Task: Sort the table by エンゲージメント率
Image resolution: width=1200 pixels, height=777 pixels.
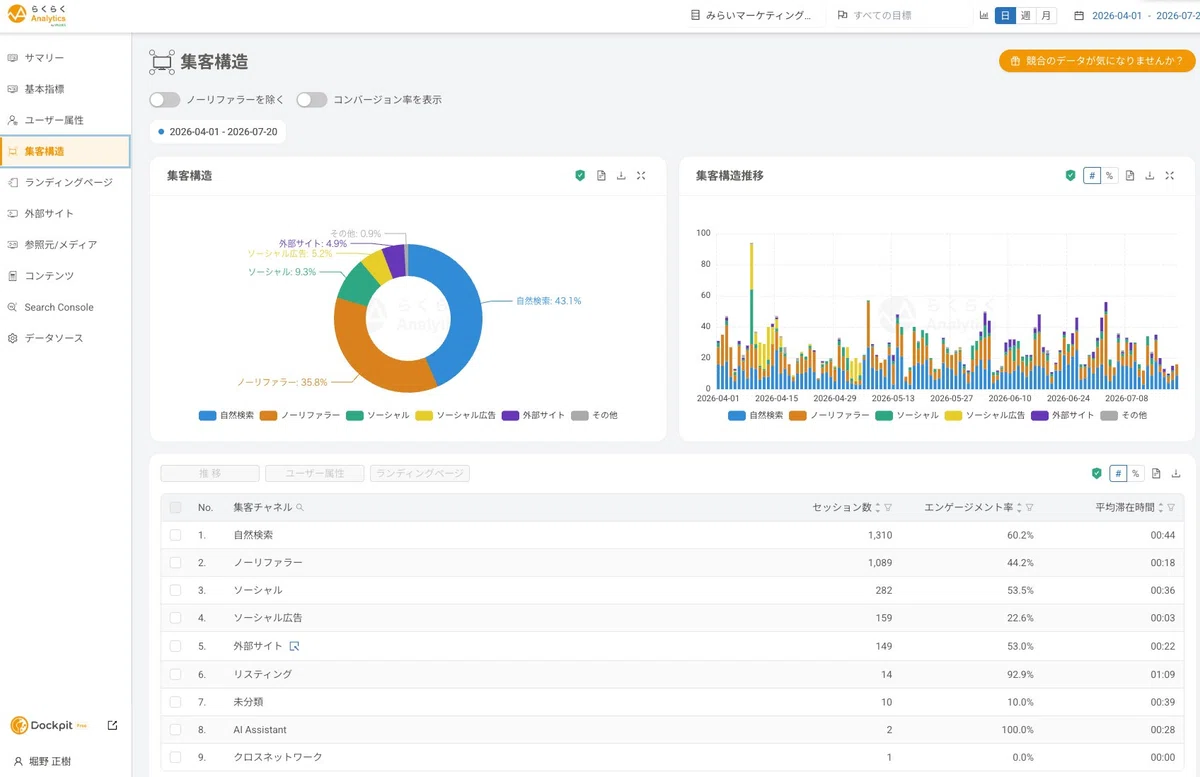Action: (x=1020, y=508)
